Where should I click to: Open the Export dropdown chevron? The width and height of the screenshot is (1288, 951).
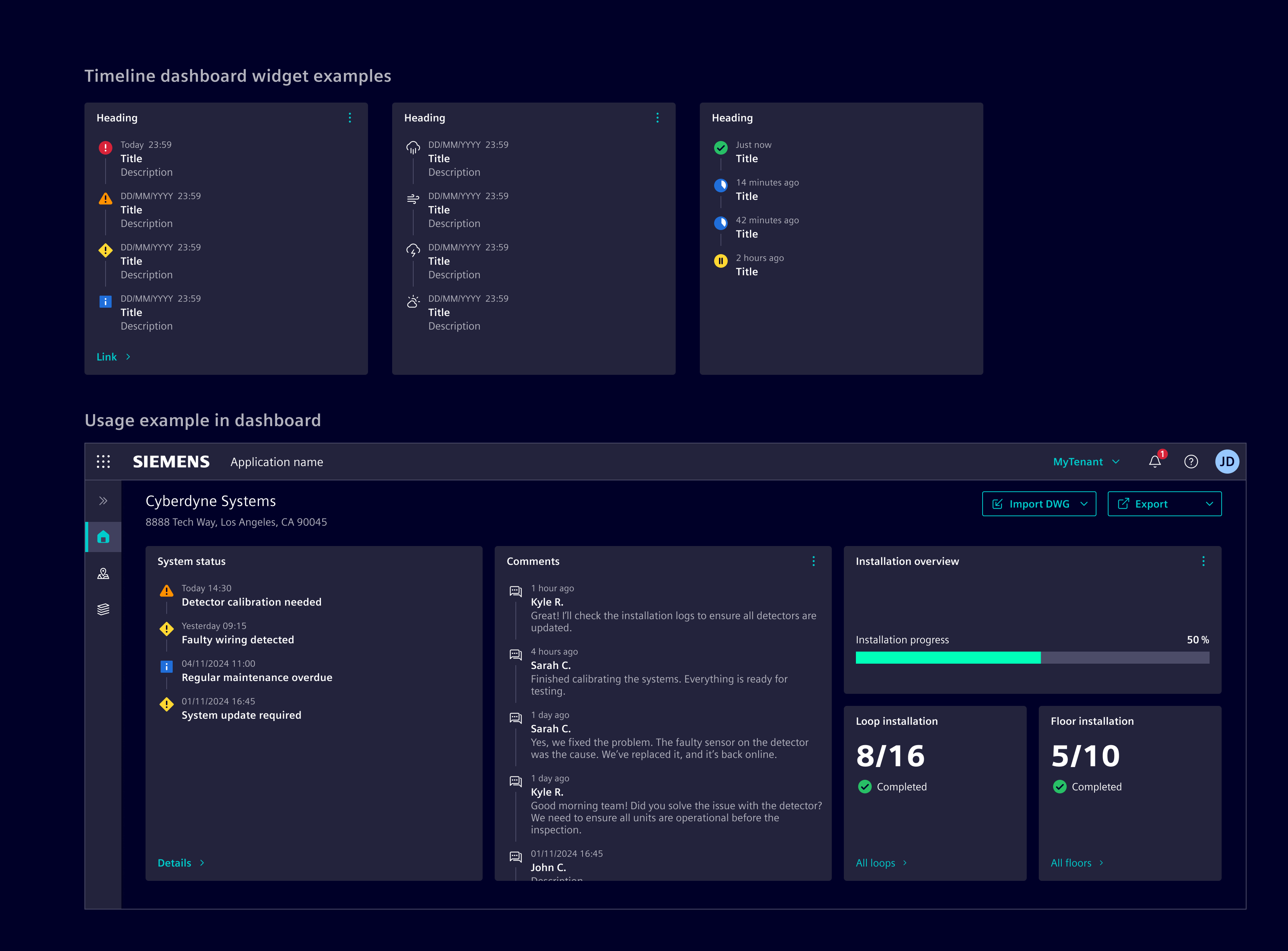tap(1210, 503)
